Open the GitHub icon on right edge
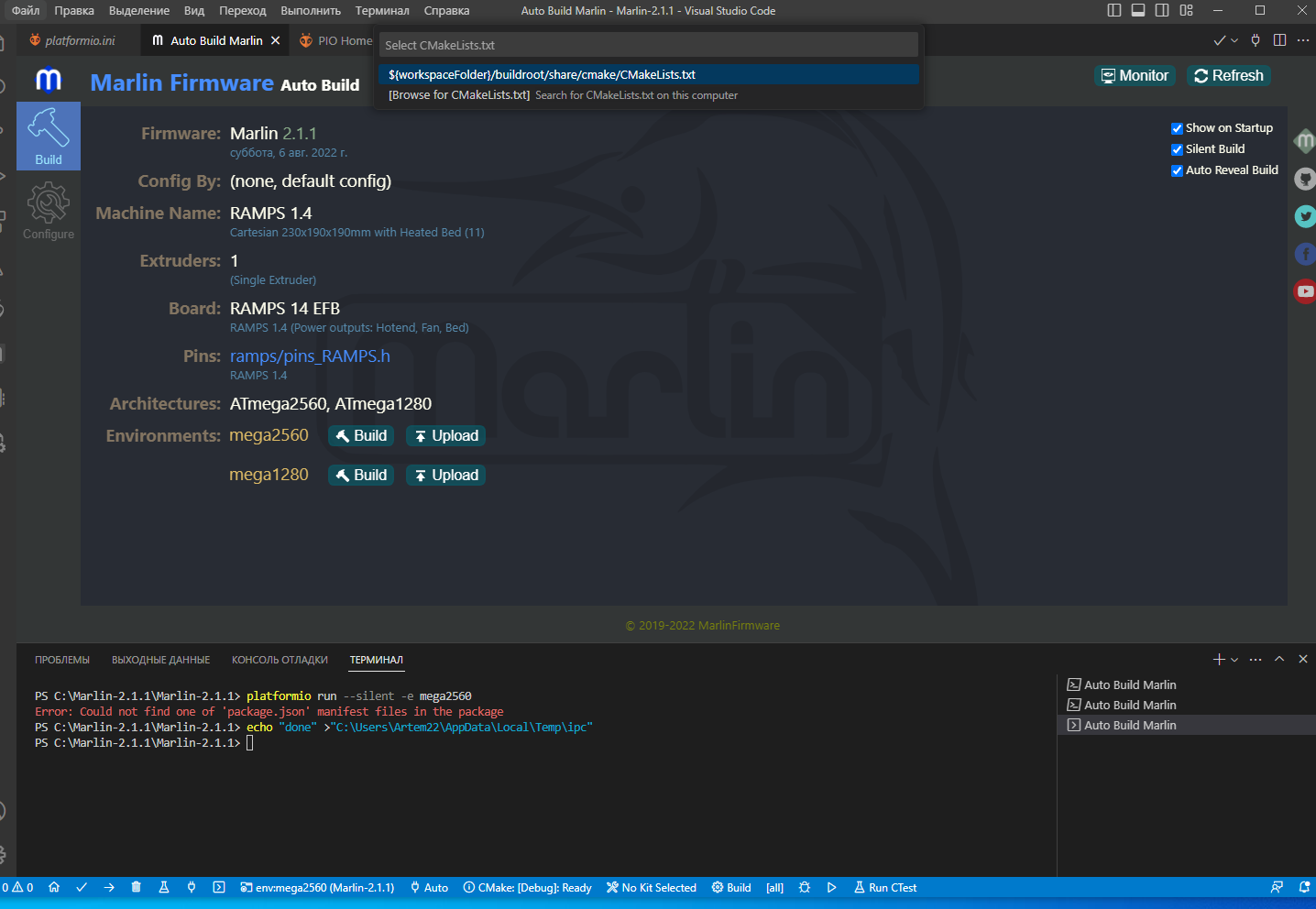Image resolution: width=1316 pixels, height=909 pixels. (x=1305, y=179)
